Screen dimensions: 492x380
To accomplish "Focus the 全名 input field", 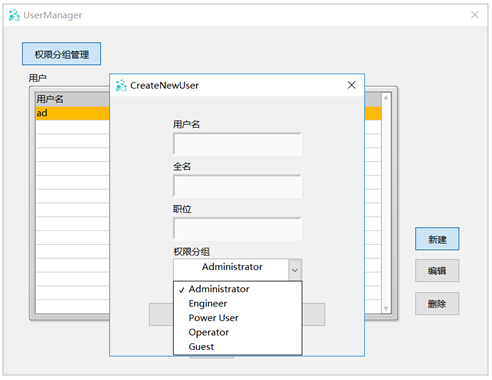I will click(237, 186).
